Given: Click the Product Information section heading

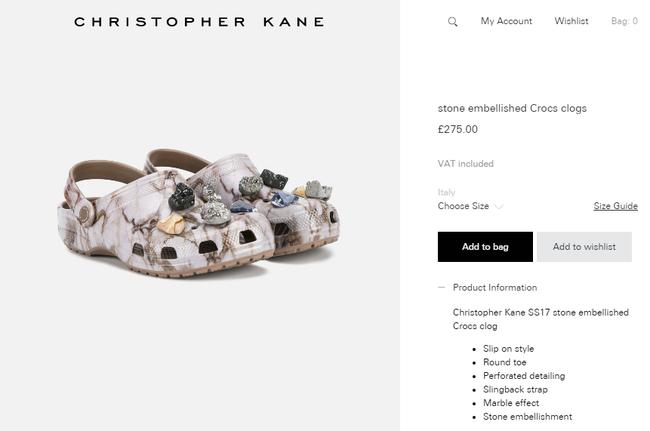Looking at the screenshot, I should click(x=495, y=288).
